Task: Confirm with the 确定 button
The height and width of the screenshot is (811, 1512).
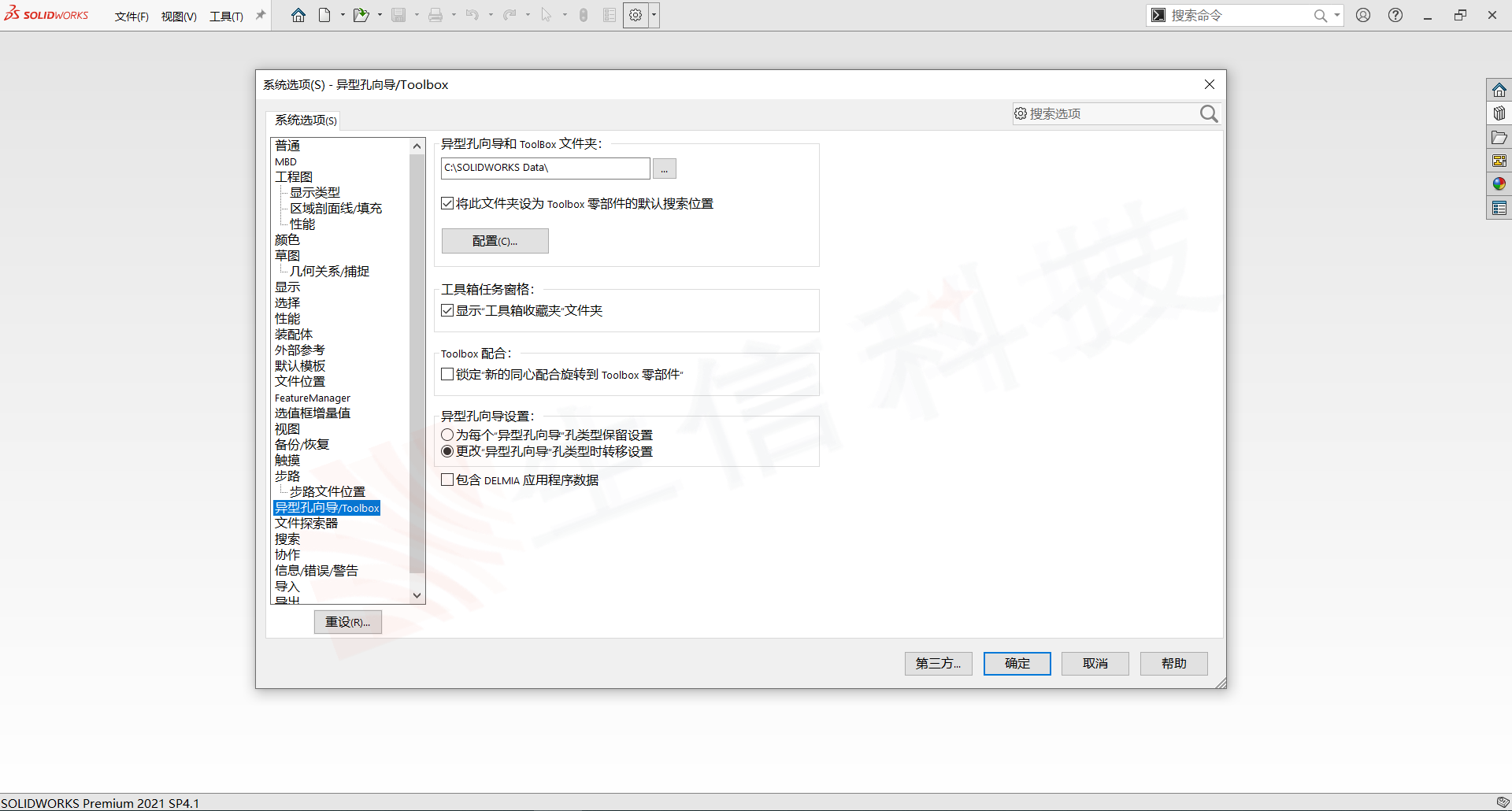Action: 1017,664
